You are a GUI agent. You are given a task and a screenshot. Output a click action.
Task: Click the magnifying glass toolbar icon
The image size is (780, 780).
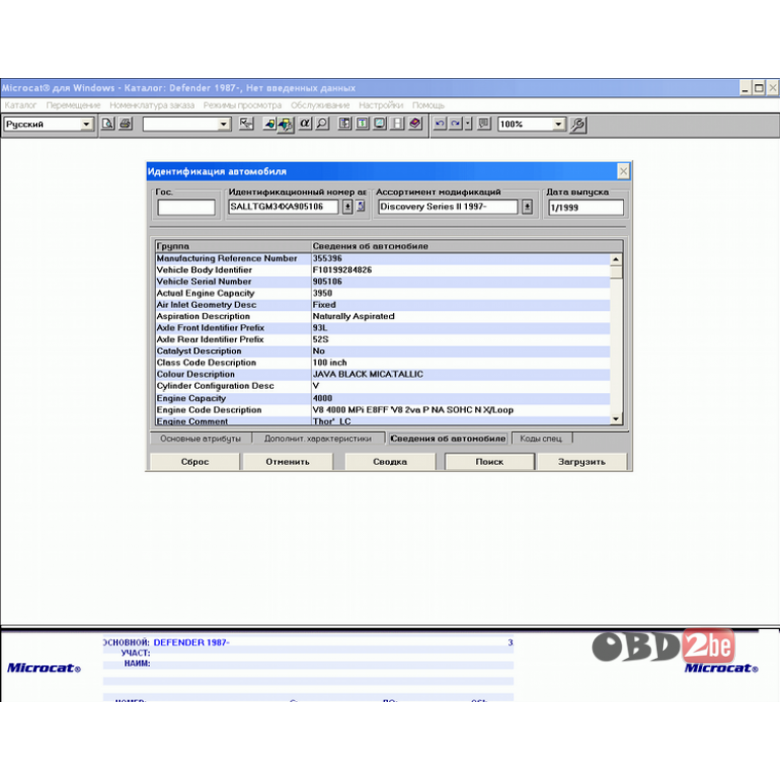pyautogui.click(x=322, y=124)
